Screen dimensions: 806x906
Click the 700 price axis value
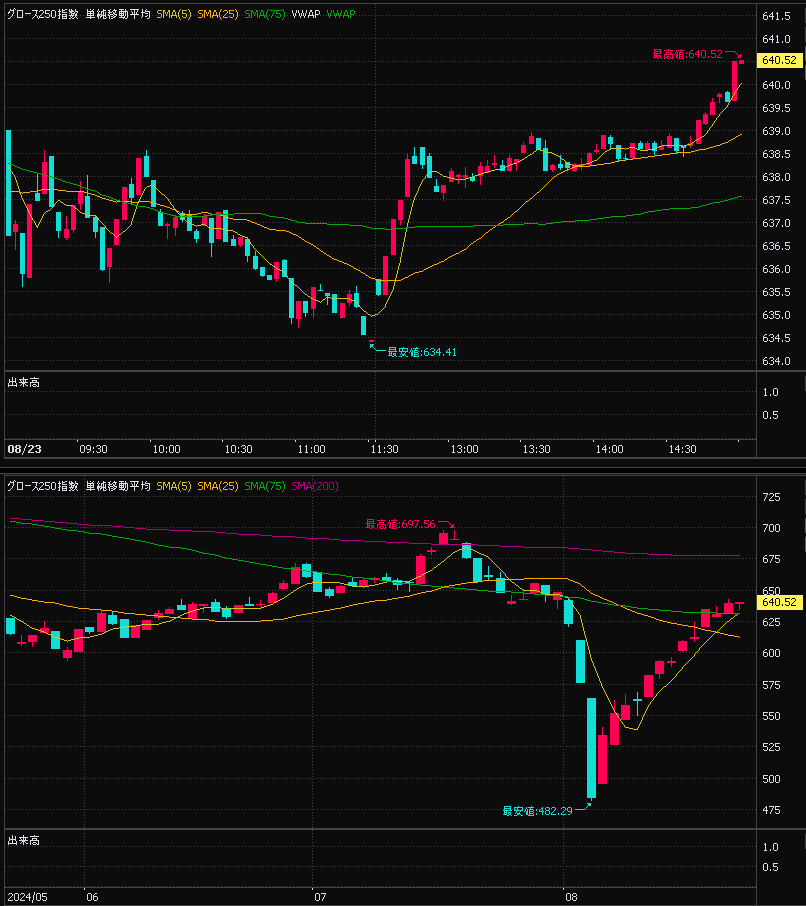coord(771,528)
